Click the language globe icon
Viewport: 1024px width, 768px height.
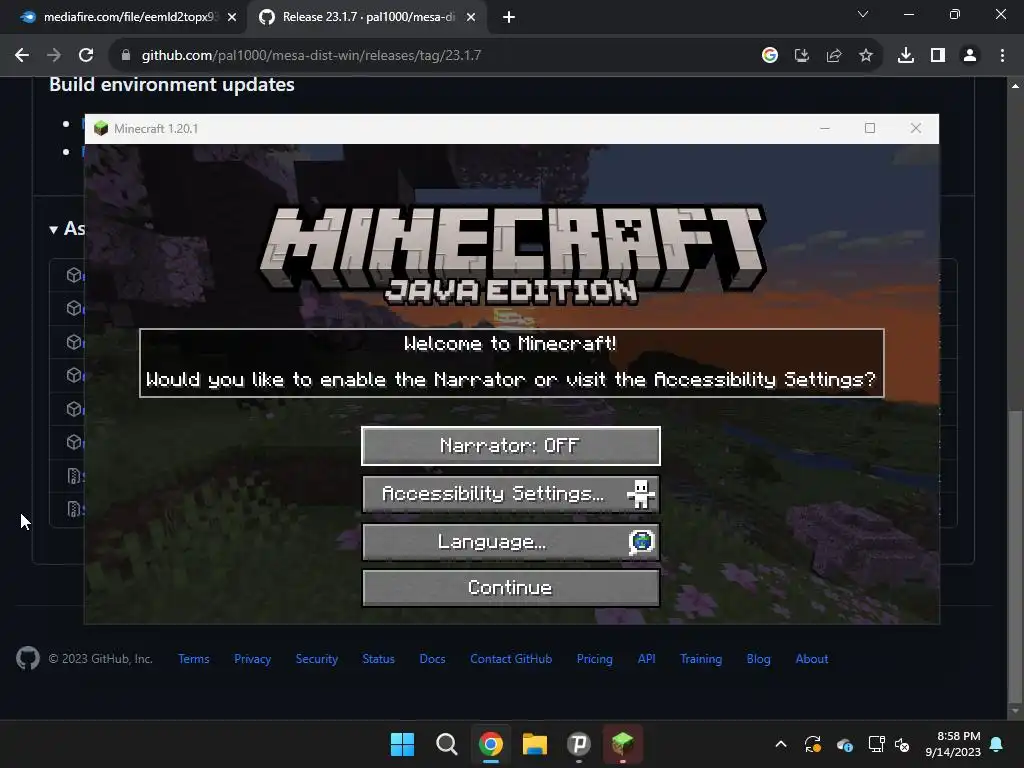point(641,541)
